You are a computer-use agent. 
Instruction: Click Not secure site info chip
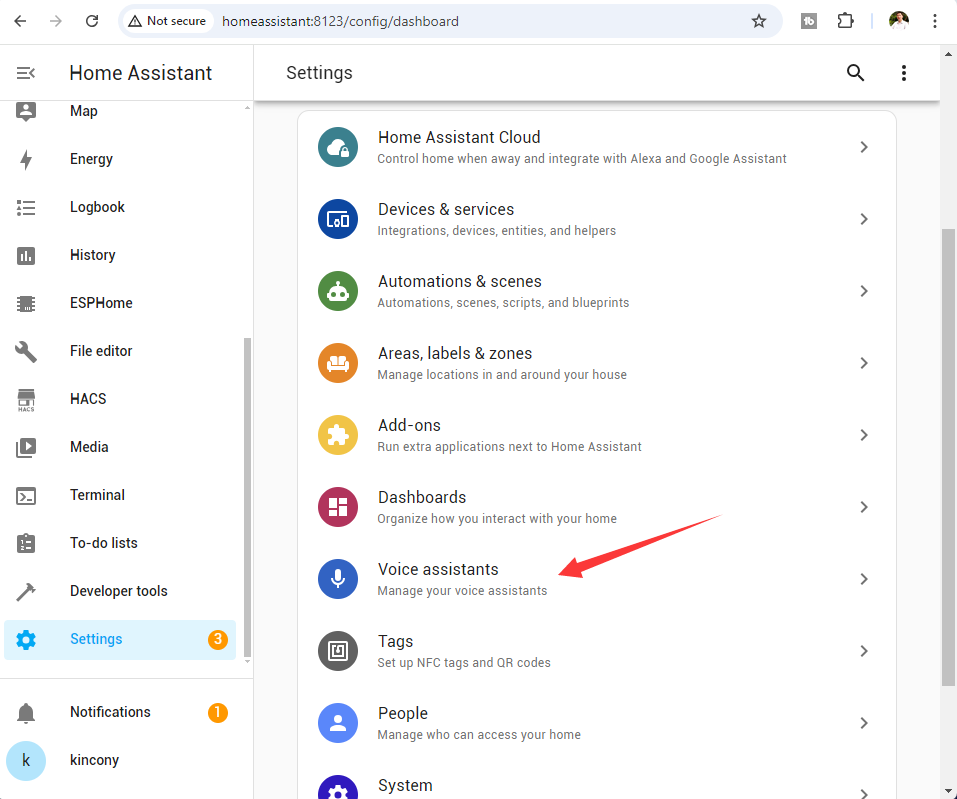(x=167, y=21)
